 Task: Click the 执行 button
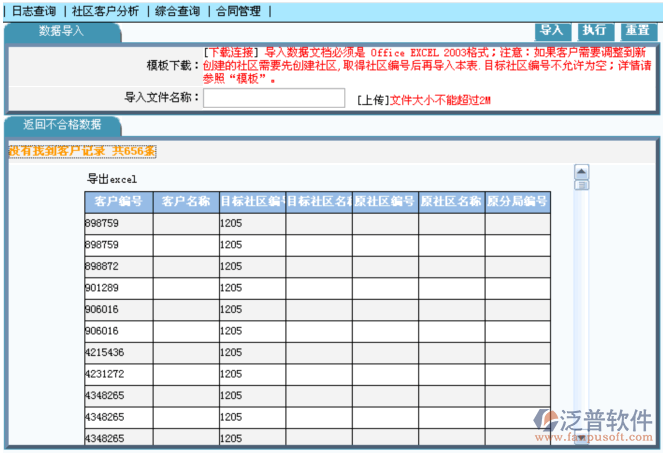pyautogui.click(x=594, y=31)
